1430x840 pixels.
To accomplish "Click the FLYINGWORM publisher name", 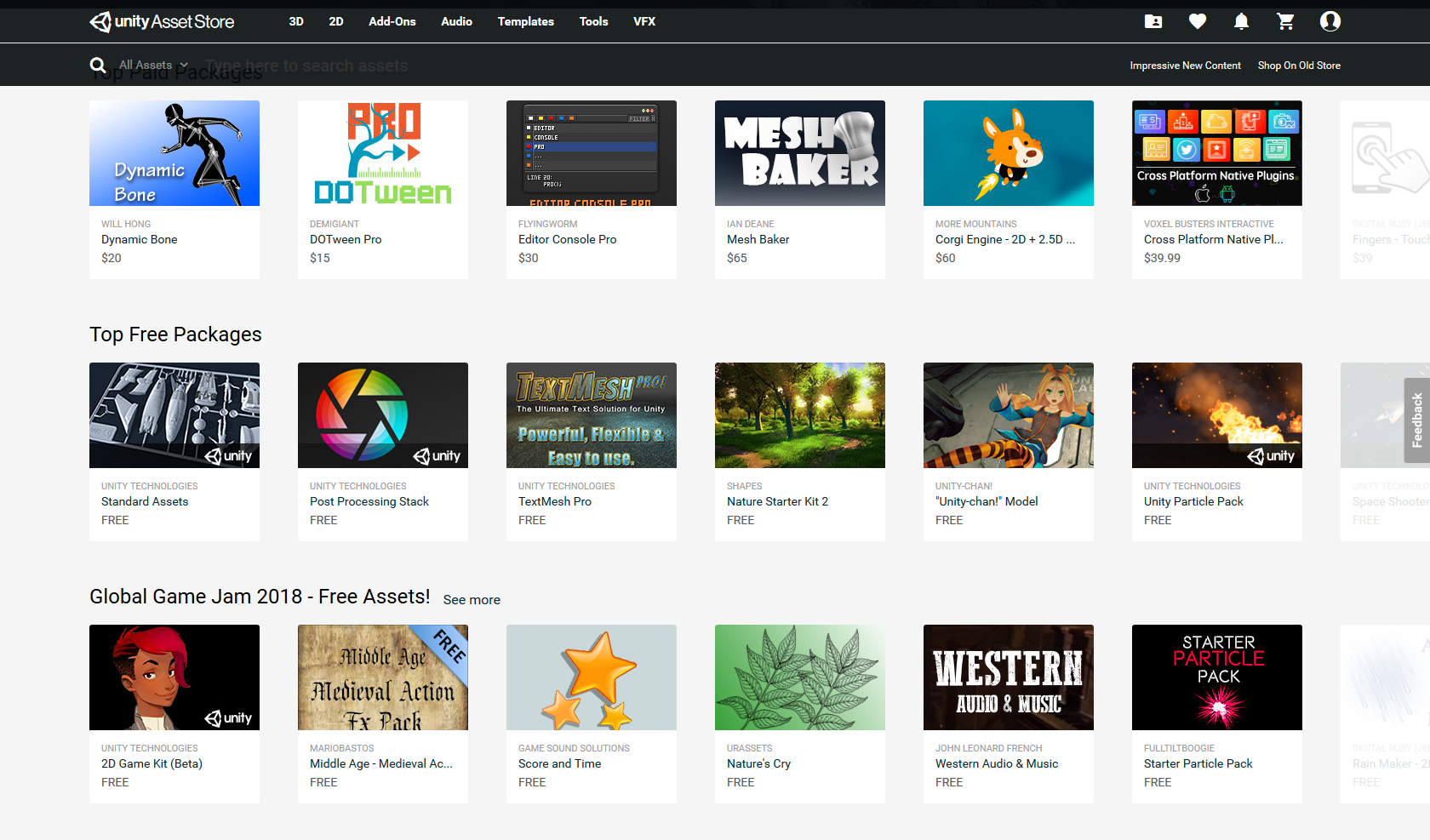I will (548, 225).
